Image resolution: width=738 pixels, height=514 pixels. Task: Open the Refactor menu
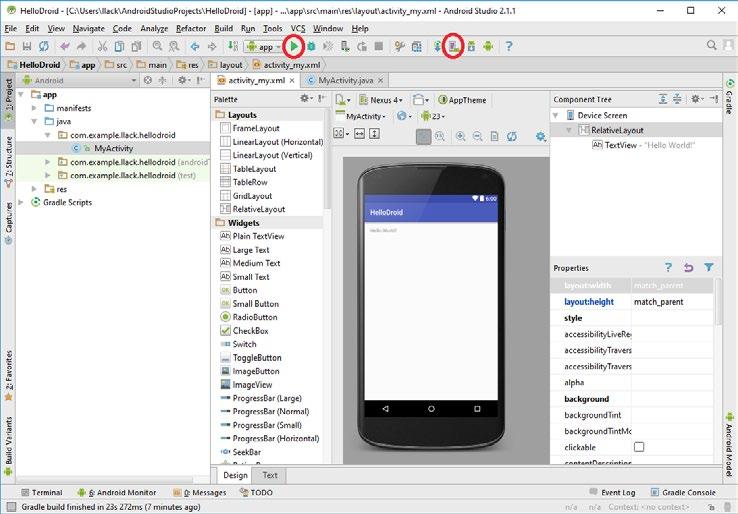coord(191,29)
